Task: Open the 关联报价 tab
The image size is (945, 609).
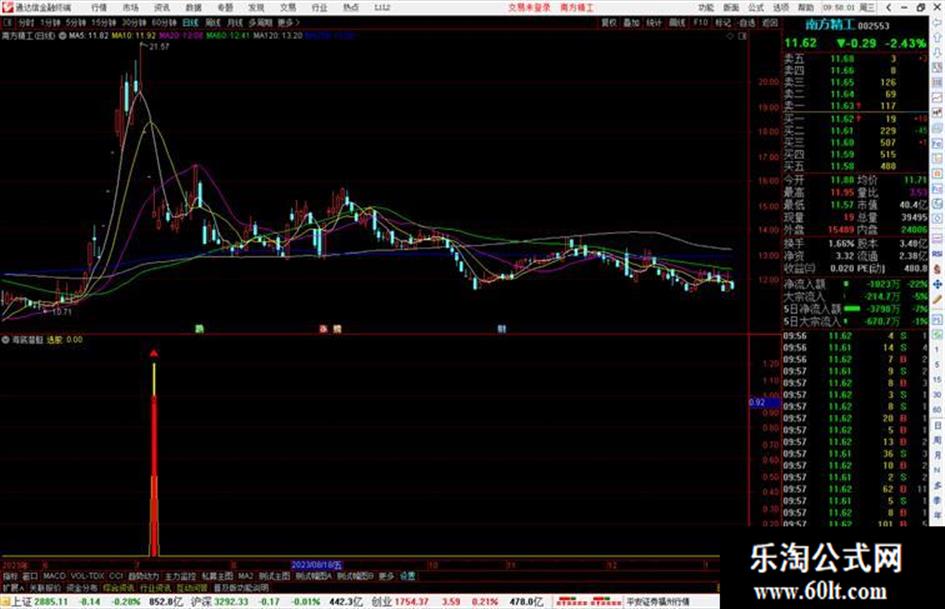Action: click(x=45, y=587)
